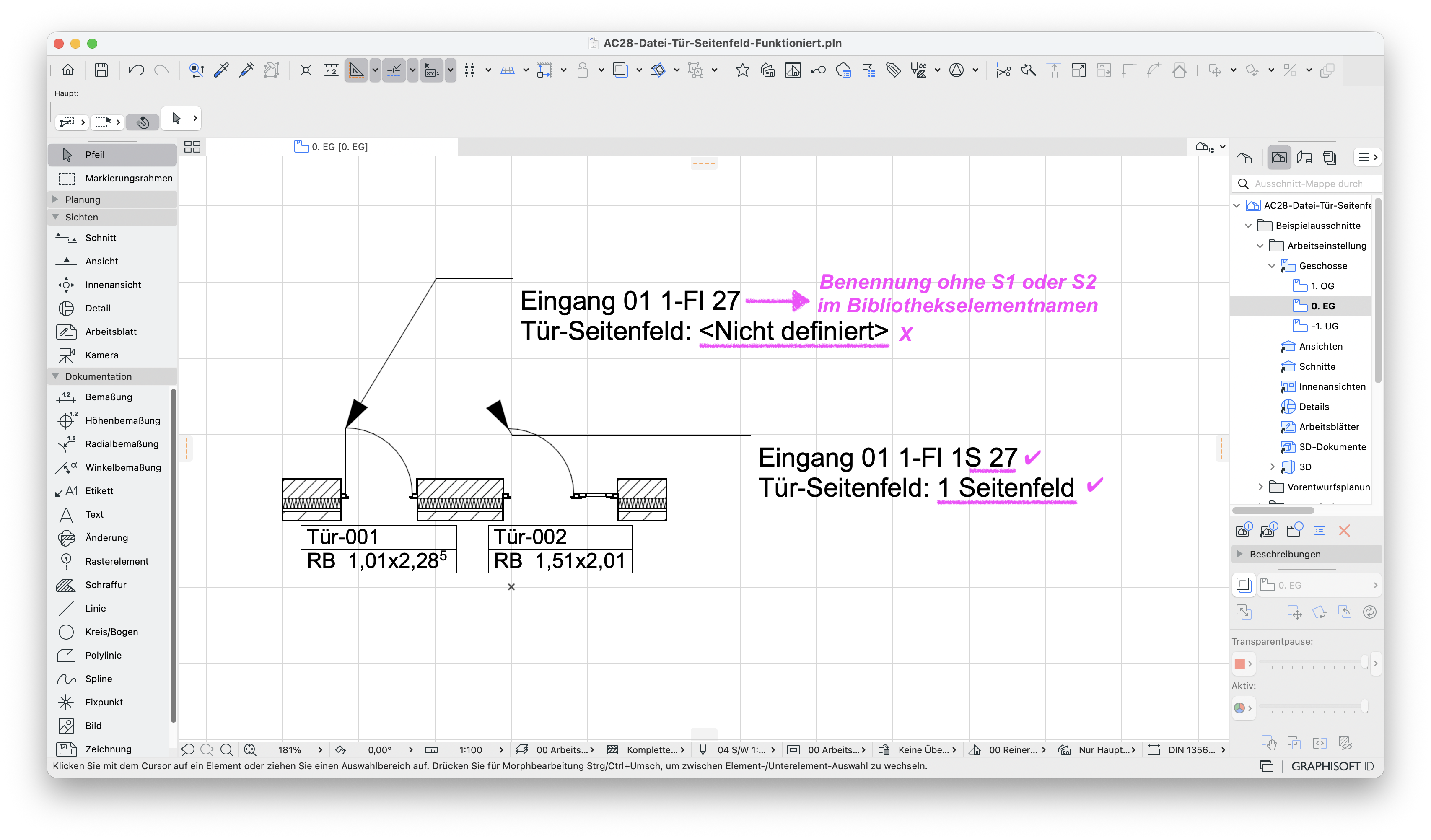This screenshot has width=1431, height=840.
Task: Click the red delete X in navigator
Action: click(x=1344, y=531)
